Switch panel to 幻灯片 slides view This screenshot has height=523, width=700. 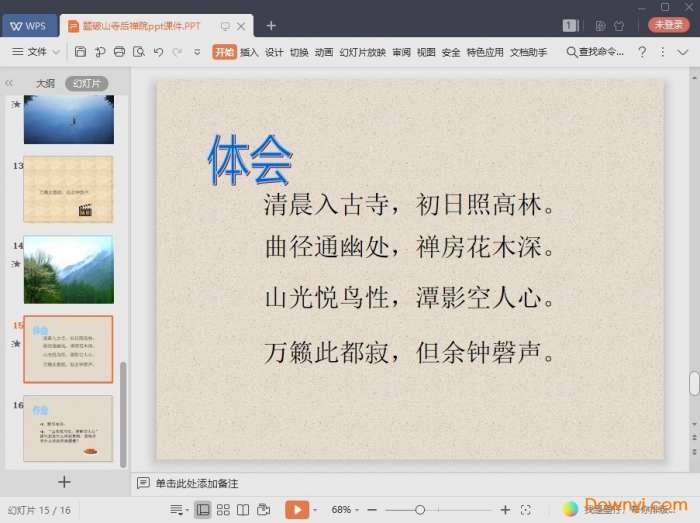[86, 84]
